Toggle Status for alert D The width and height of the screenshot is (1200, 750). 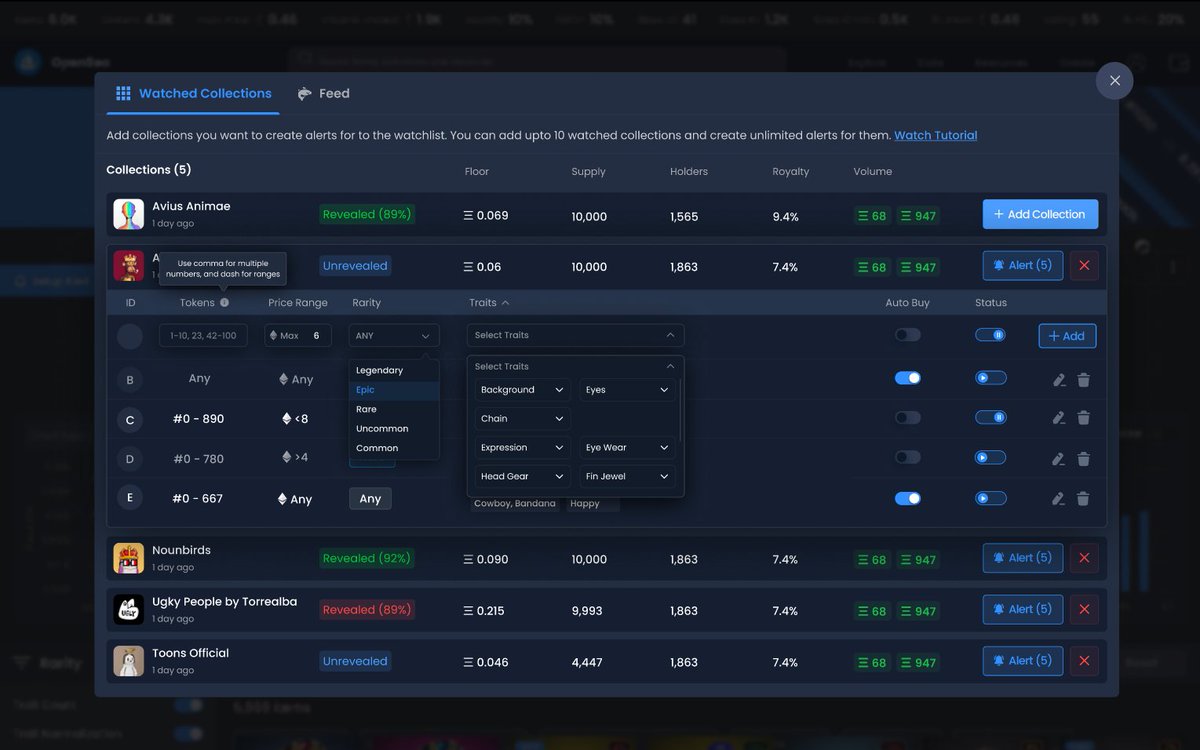tap(991, 457)
